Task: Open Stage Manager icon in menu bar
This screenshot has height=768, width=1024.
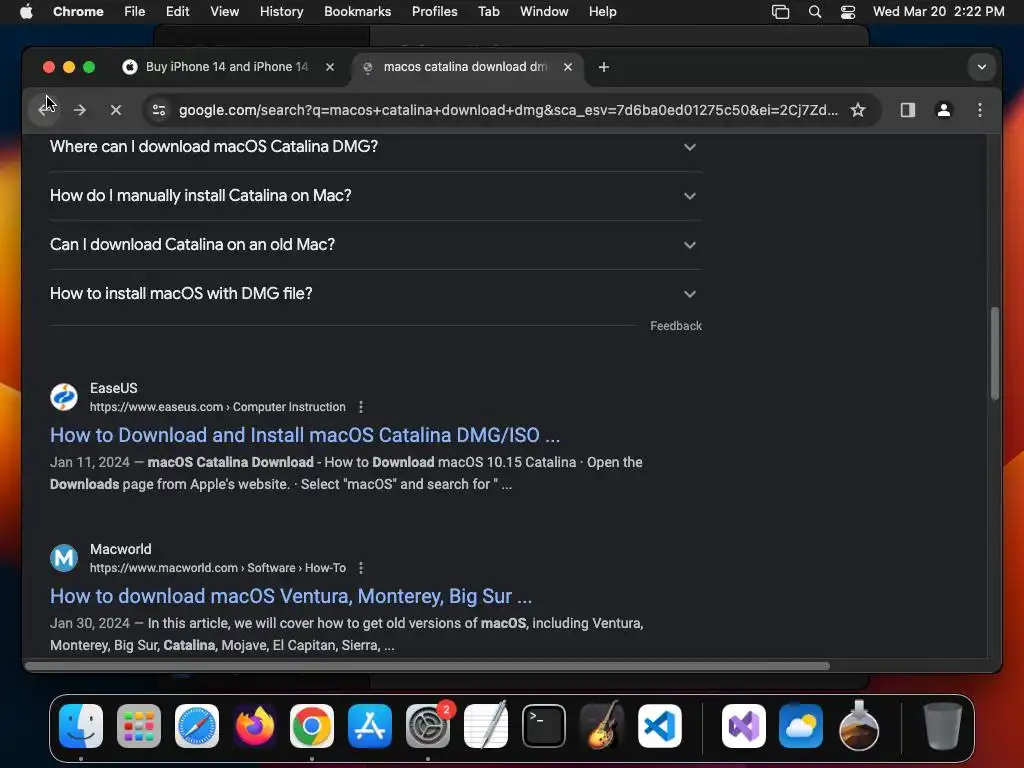Action: point(780,12)
